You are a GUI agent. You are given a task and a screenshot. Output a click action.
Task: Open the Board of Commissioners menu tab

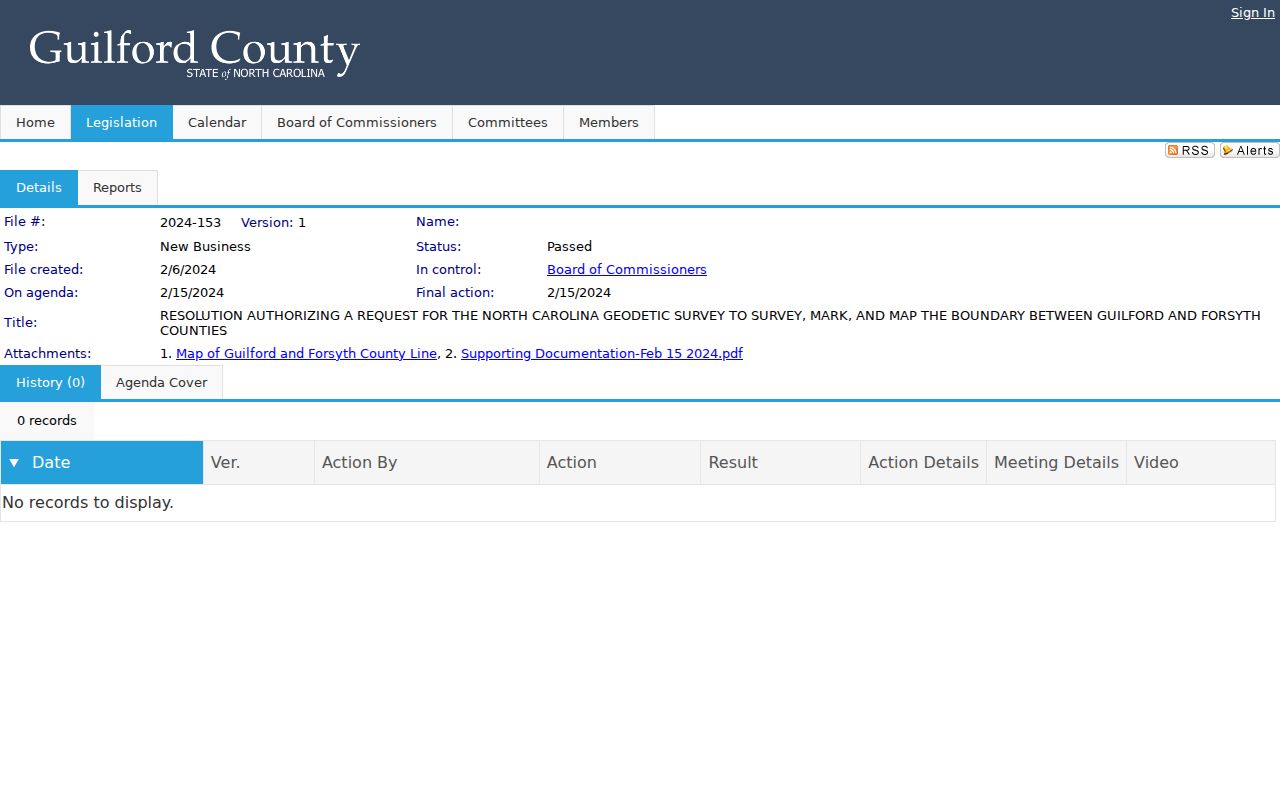357,122
